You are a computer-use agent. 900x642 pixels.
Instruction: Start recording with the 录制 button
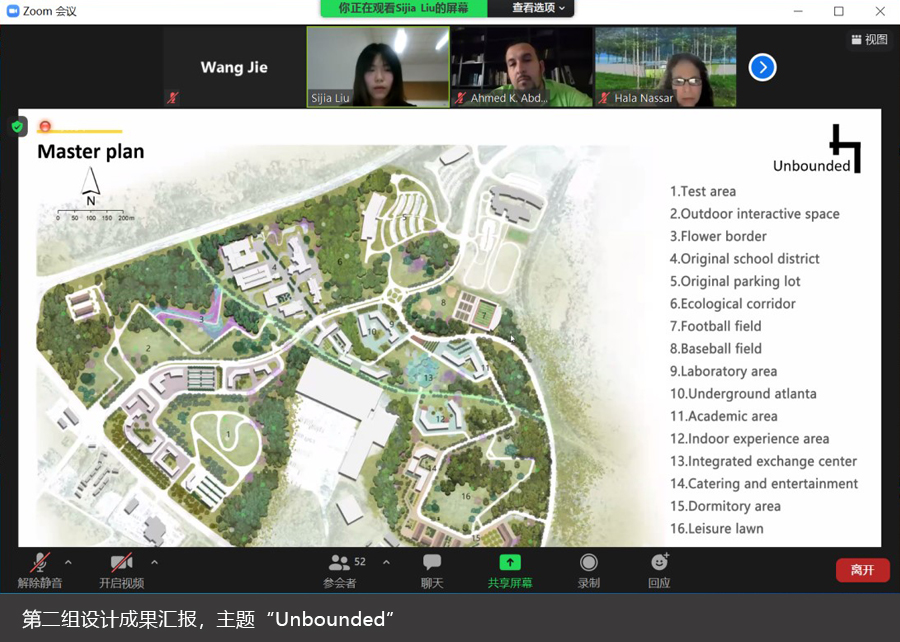click(589, 569)
